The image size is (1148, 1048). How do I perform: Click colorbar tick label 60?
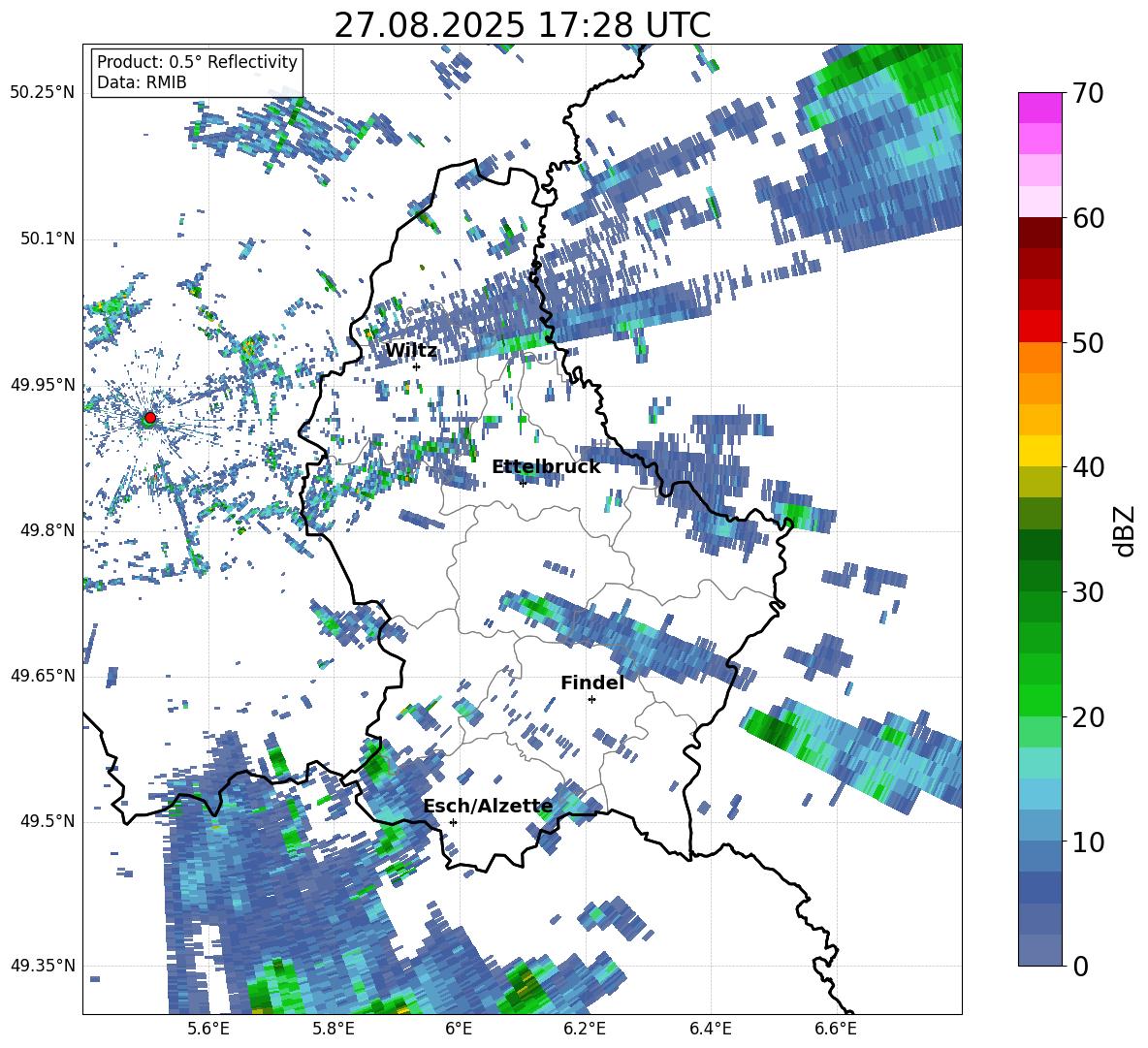tap(1088, 218)
